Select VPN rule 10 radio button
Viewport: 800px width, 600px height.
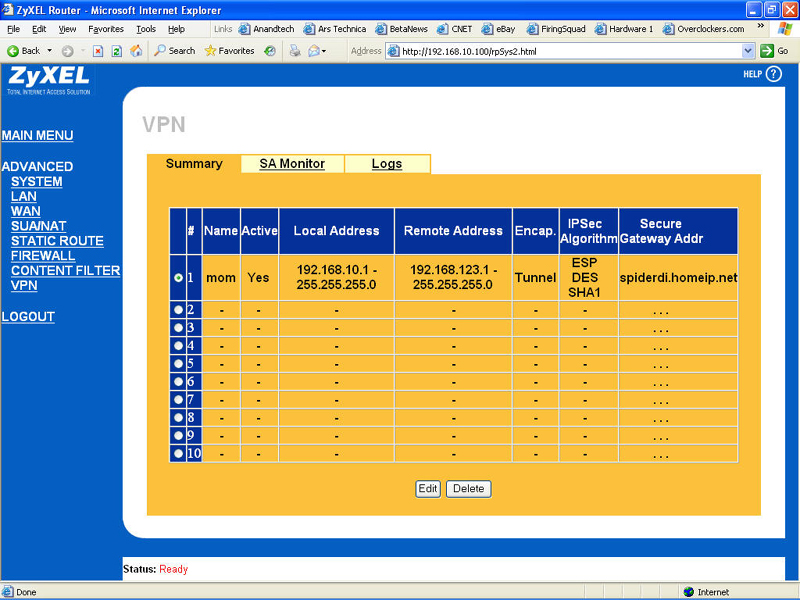coord(178,453)
